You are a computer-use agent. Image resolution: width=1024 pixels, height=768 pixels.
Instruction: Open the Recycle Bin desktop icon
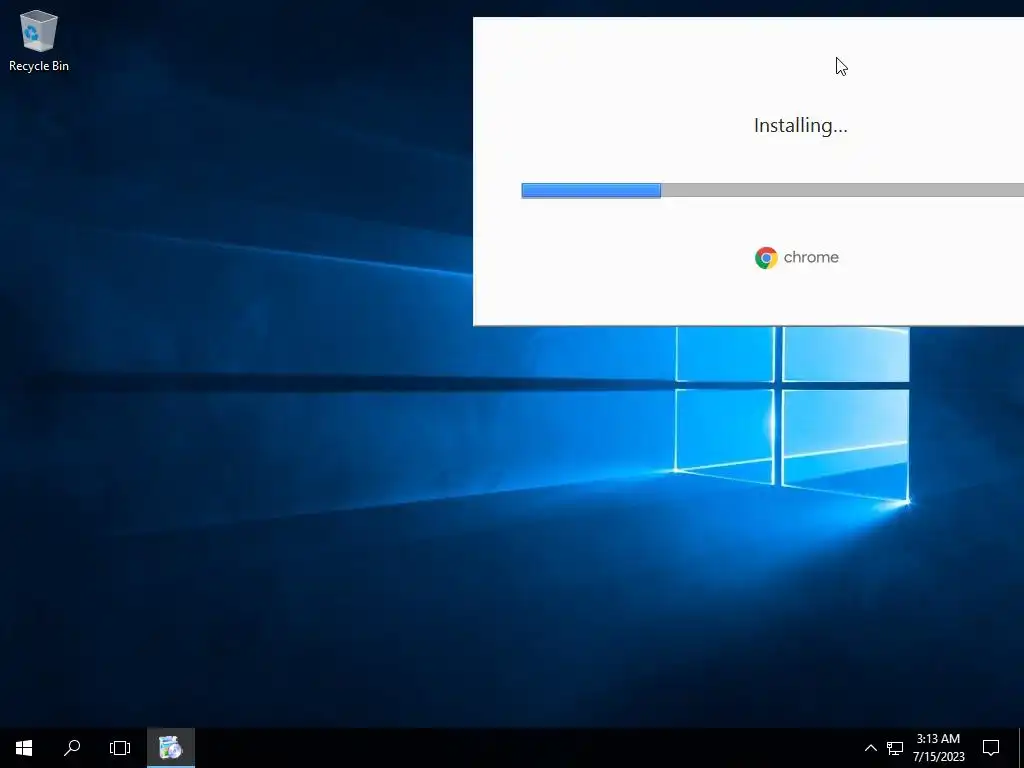click(39, 40)
